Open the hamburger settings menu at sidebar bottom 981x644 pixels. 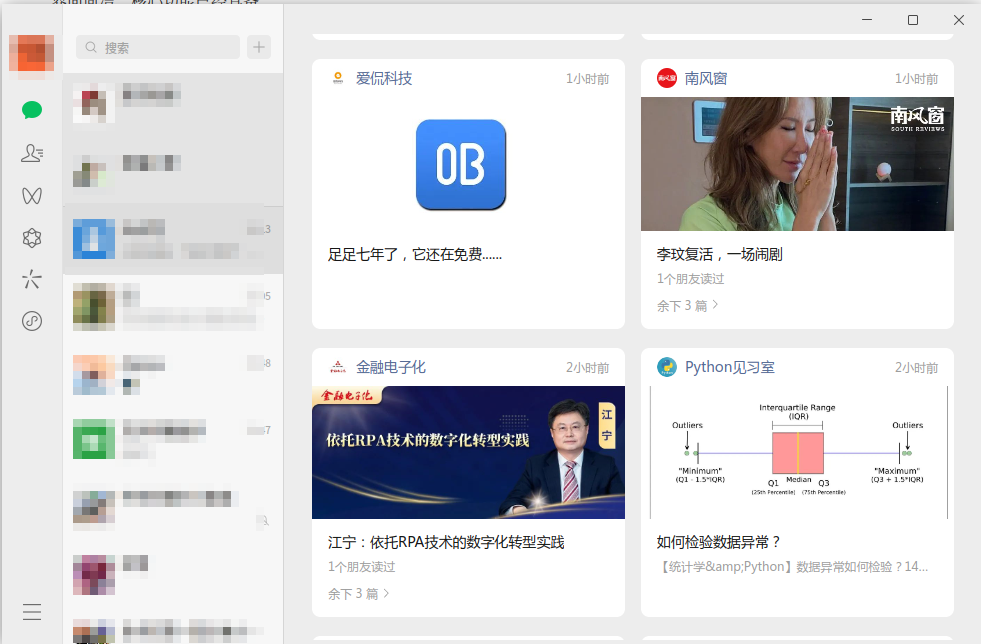[32, 611]
